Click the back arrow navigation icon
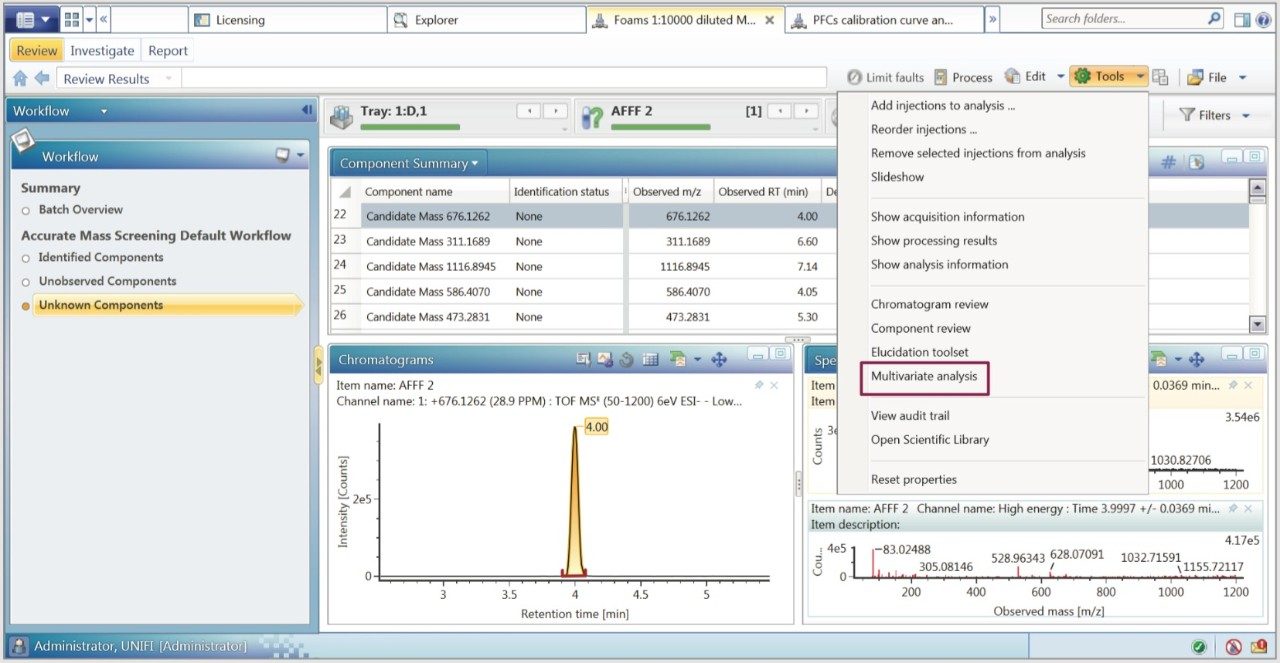 [42, 78]
